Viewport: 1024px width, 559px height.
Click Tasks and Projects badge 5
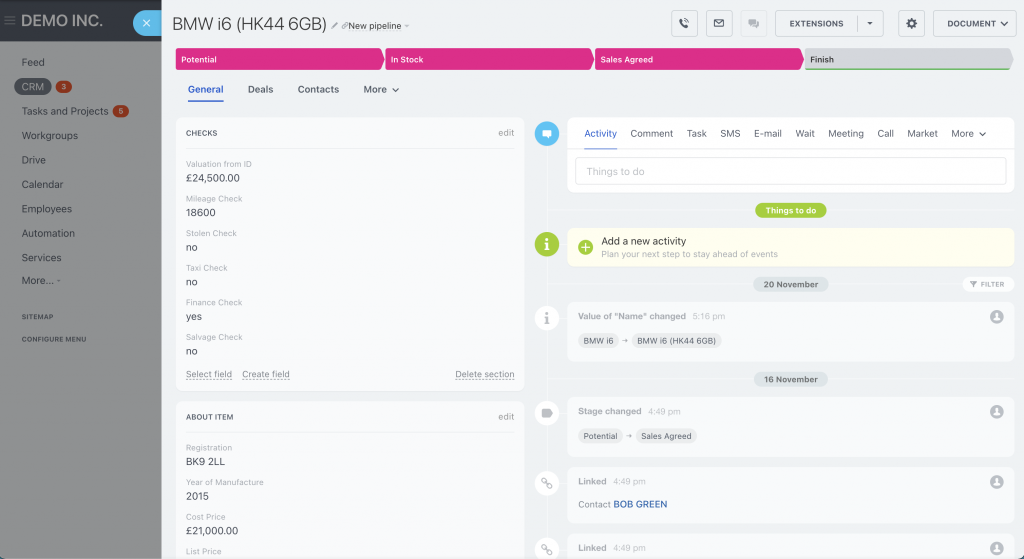coord(120,111)
